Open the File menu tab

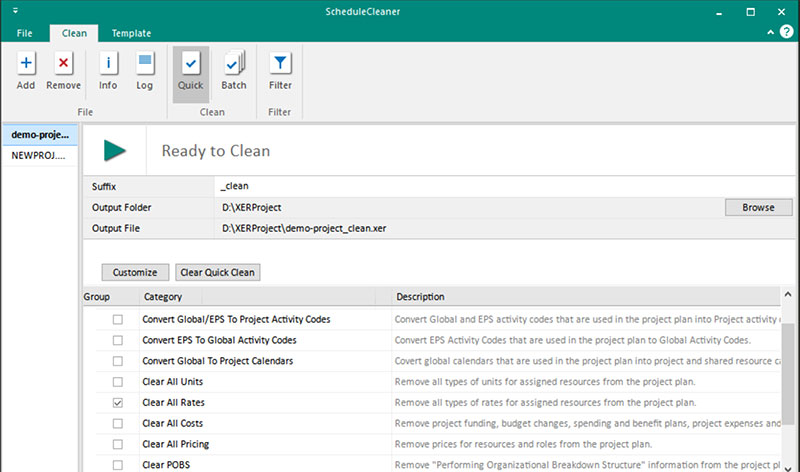24,33
